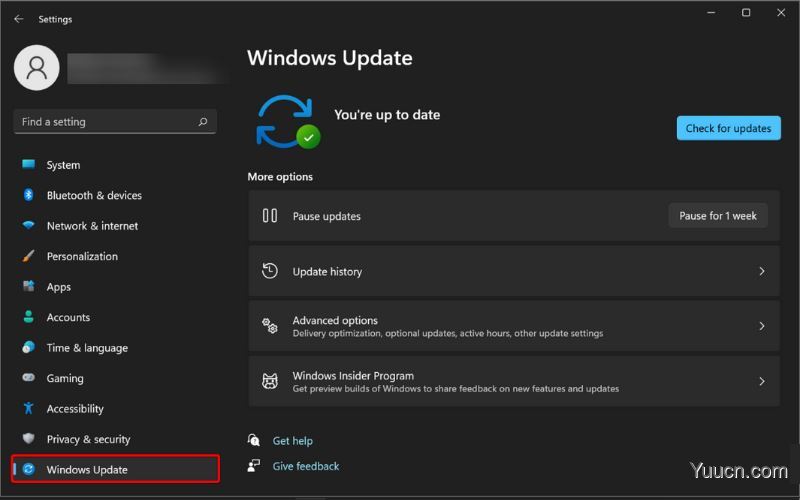Click the Personalization paintbrush icon
This screenshot has width=800, height=500.
click(x=29, y=256)
